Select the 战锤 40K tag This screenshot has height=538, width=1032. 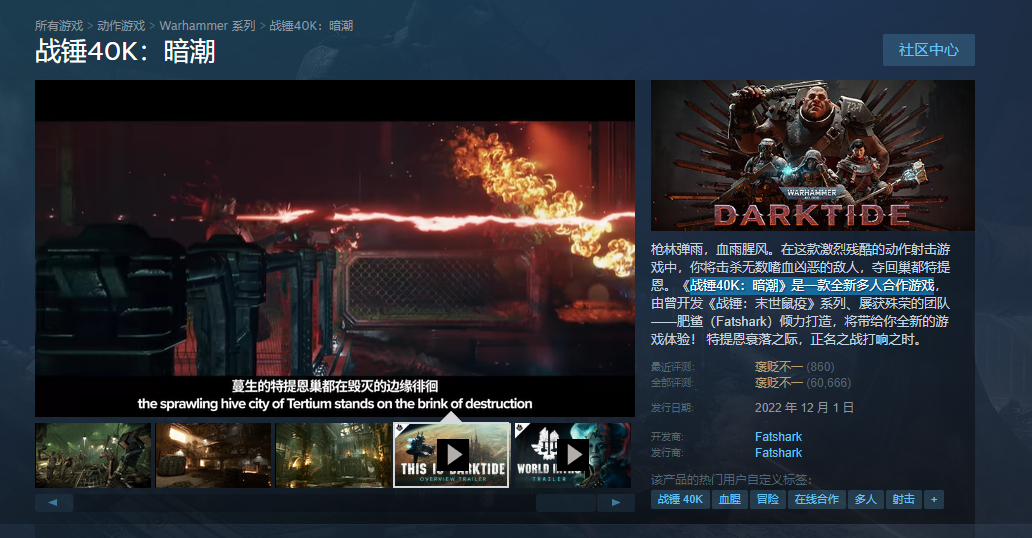coord(680,499)
